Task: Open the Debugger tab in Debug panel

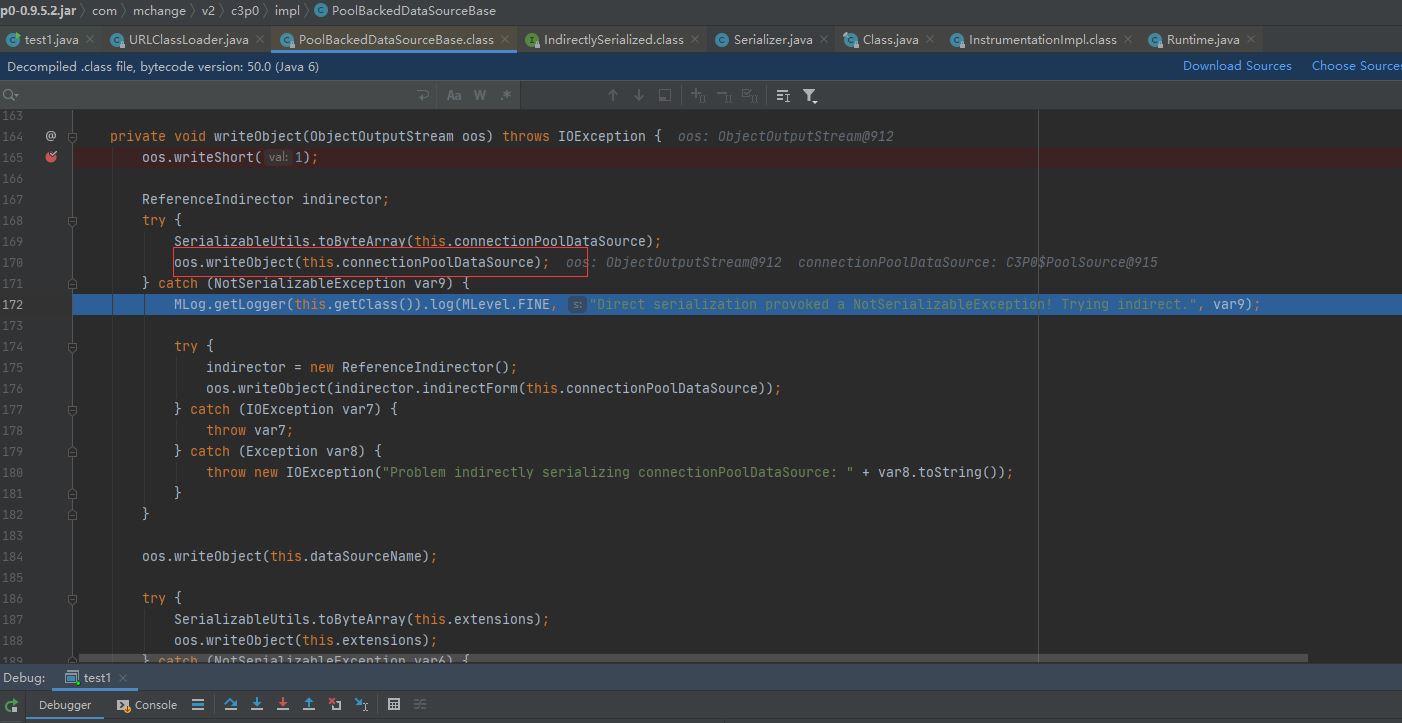Action: 65,705
